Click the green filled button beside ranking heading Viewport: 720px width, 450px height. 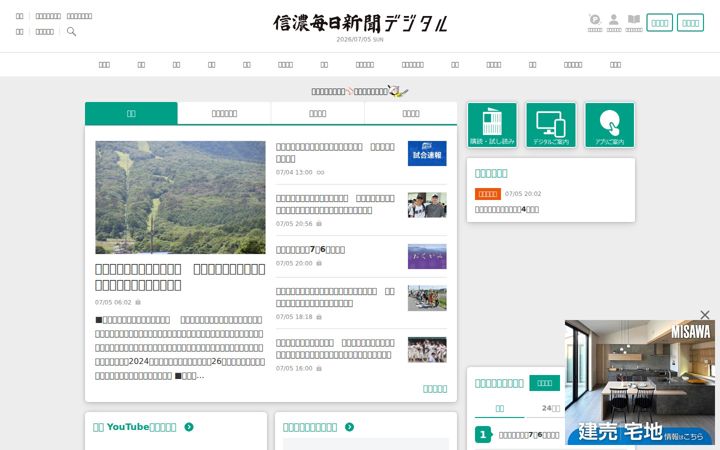545,383
